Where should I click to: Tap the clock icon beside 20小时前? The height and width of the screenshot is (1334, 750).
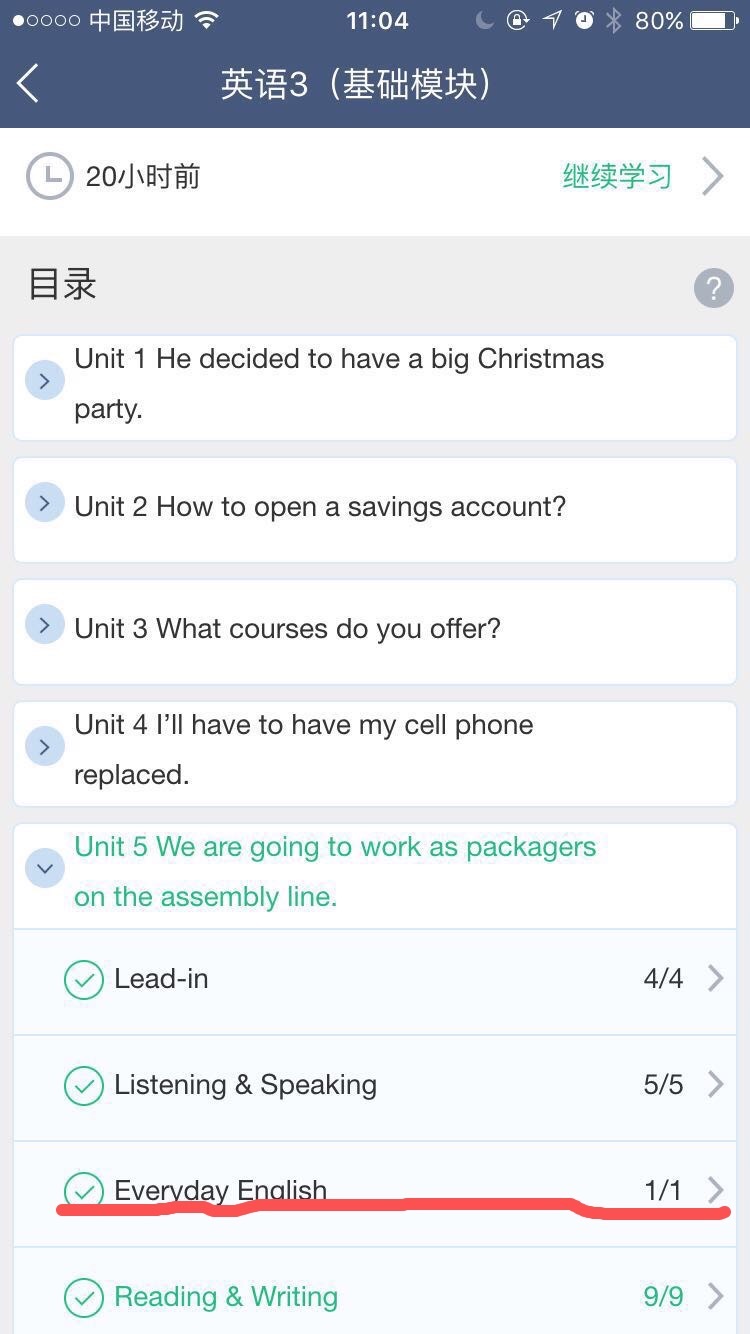(x=49, y=177)
